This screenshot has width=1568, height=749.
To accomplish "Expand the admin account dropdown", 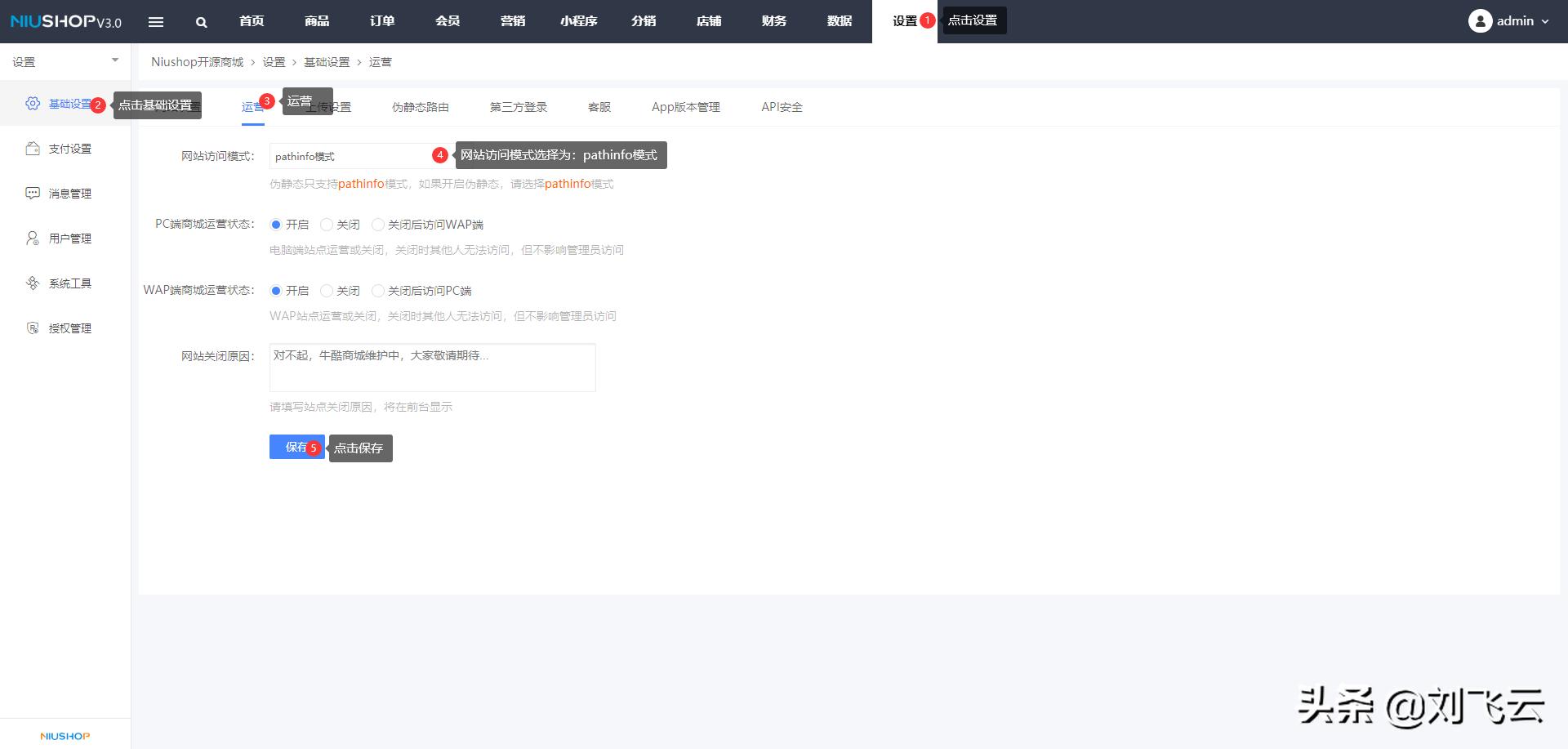I will 1544,22.
